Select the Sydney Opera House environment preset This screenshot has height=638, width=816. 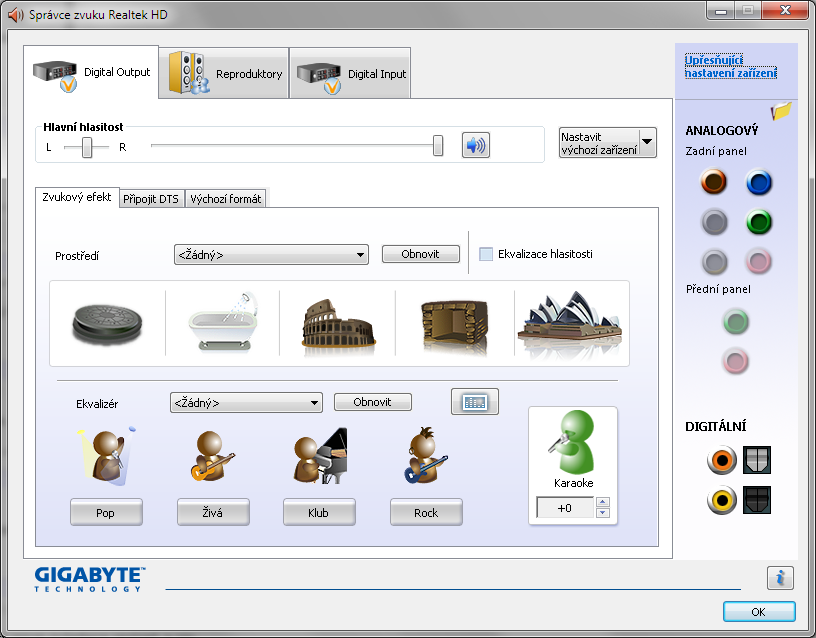click(571, 323)
